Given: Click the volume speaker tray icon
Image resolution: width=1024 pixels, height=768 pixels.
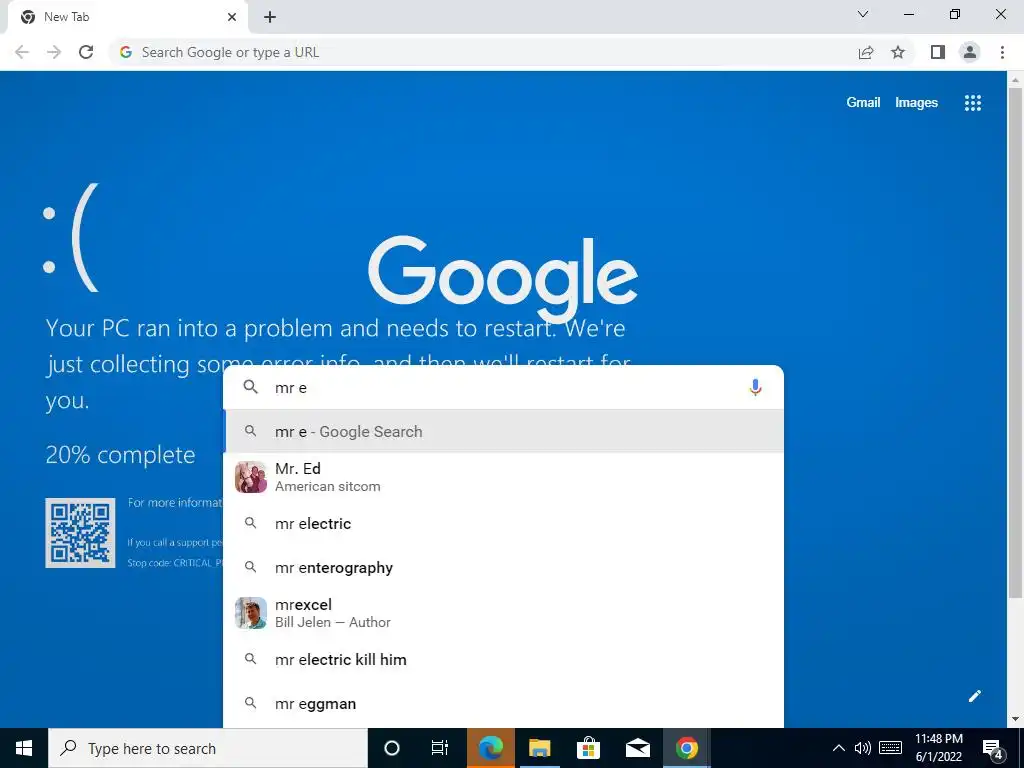Looking at the screenshot, I should (x=863, y=748).
